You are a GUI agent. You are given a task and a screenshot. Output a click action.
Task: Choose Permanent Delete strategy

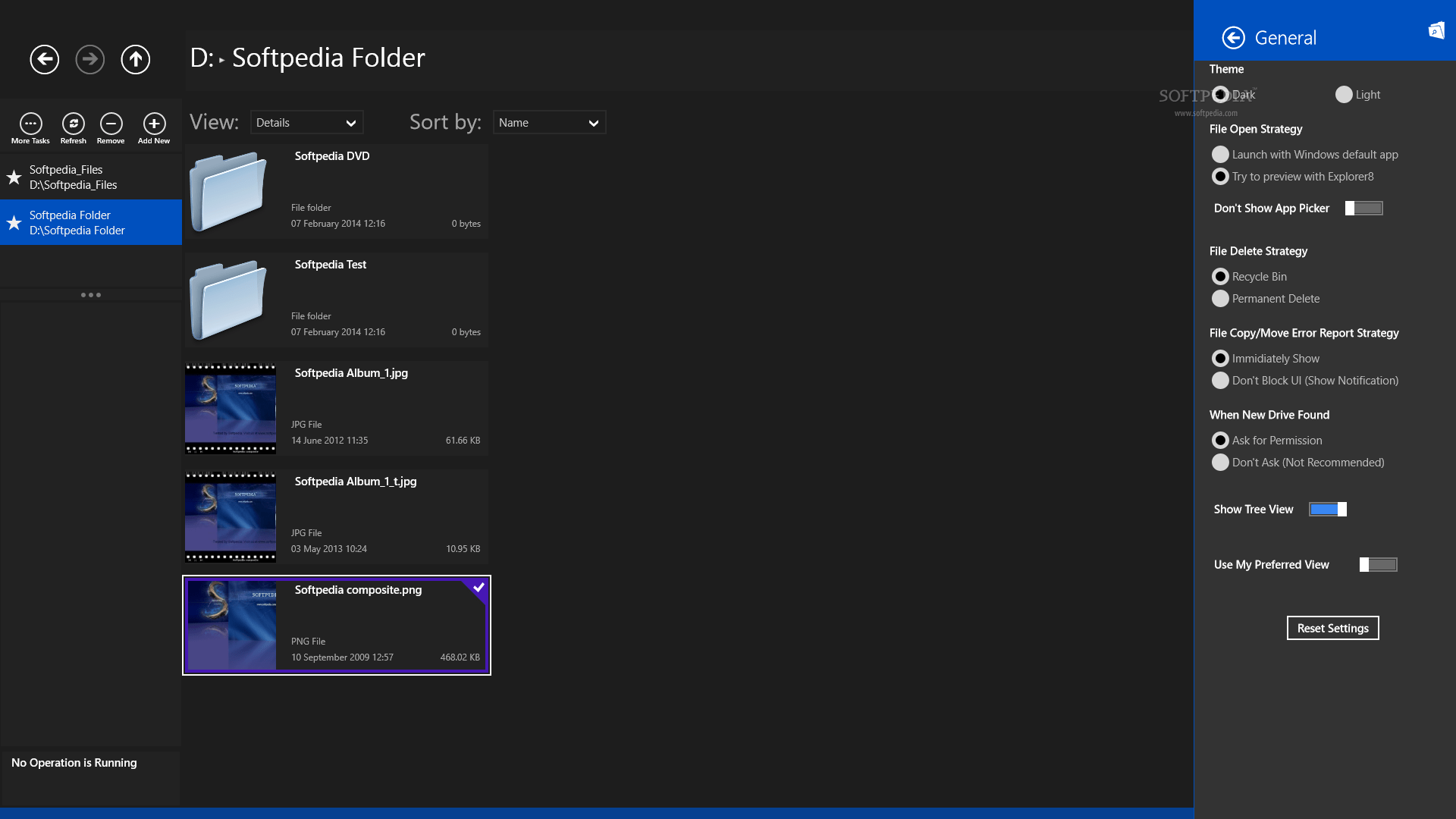pos(1220,299)
